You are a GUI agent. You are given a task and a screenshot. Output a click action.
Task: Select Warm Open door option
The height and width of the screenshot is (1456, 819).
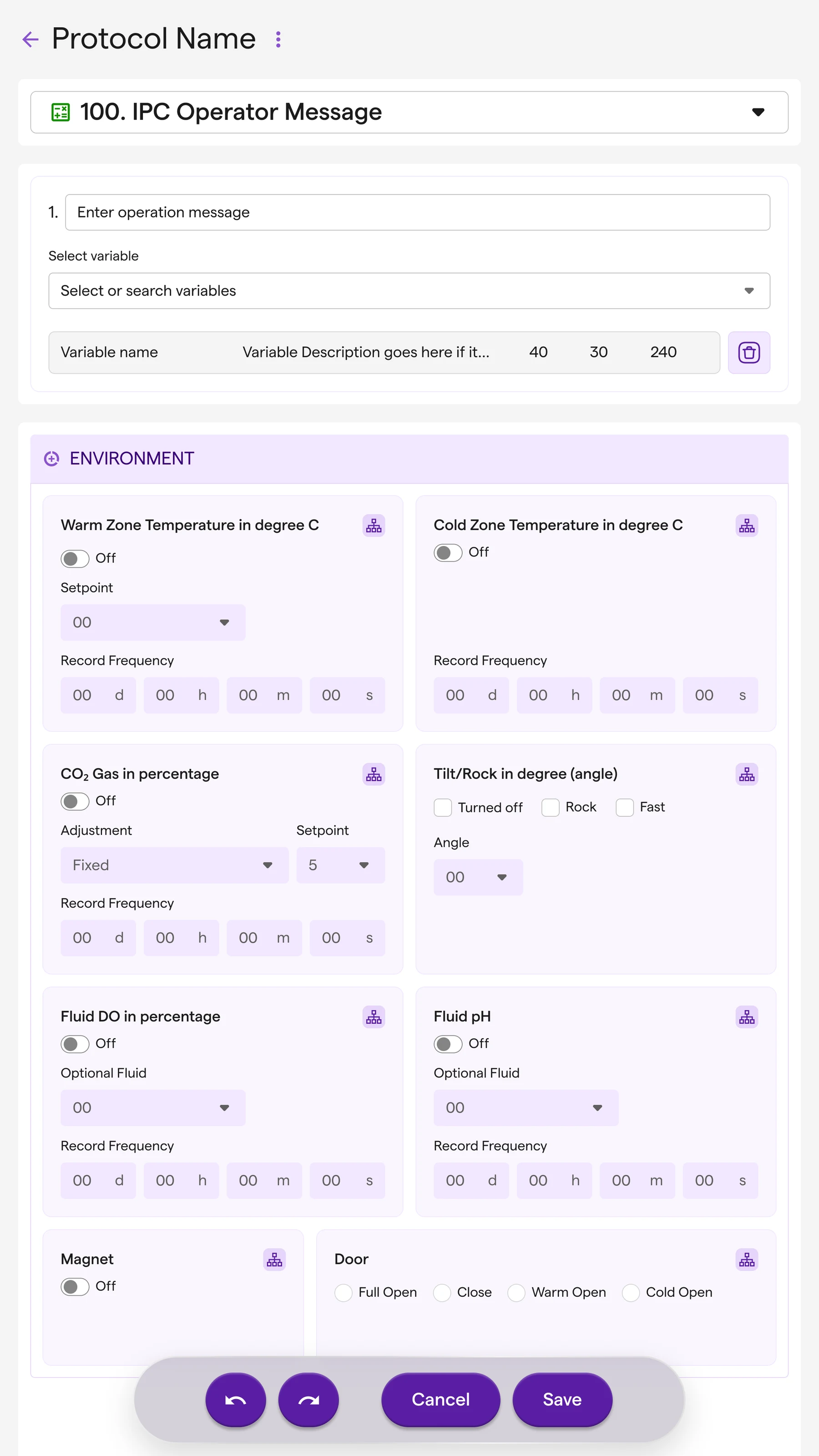coord(516,1293)
